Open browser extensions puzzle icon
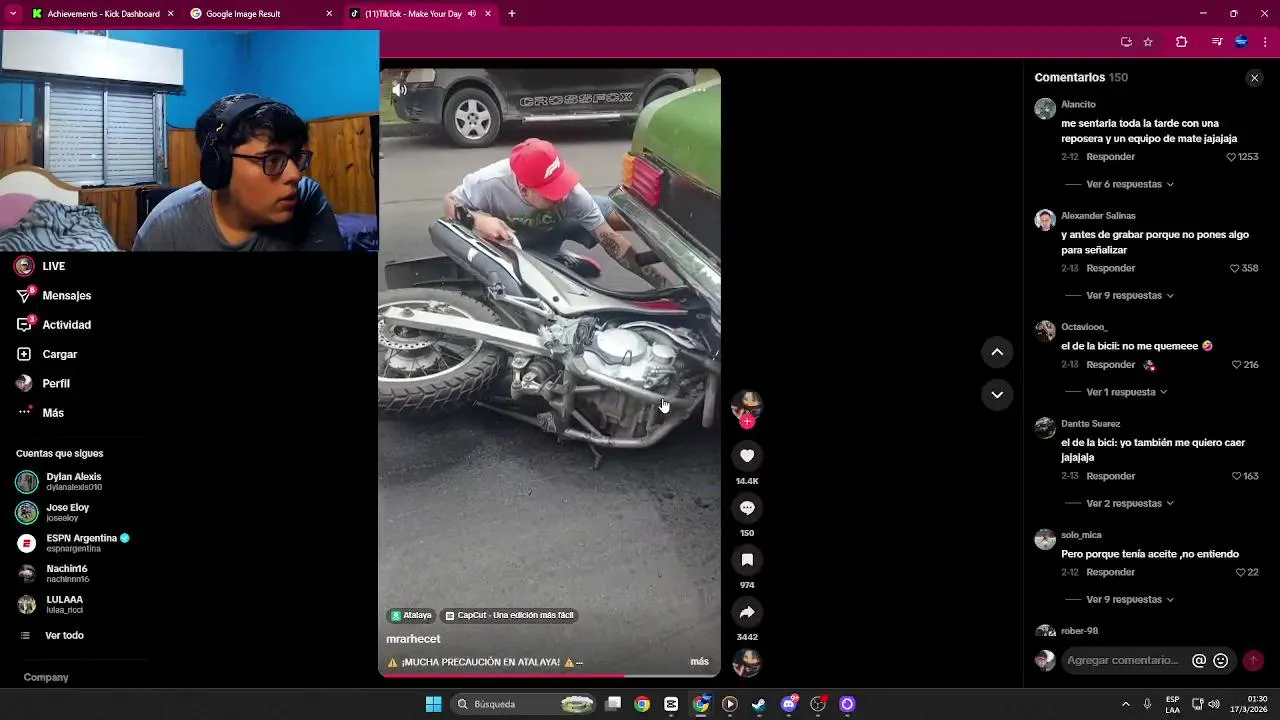The width and height of the screenshot is (1280, 720). tap(1181, 42)
